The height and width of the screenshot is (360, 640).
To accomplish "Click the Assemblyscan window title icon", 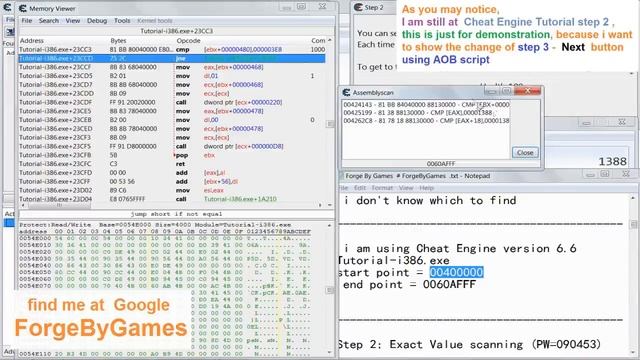I will coord(346,93).
